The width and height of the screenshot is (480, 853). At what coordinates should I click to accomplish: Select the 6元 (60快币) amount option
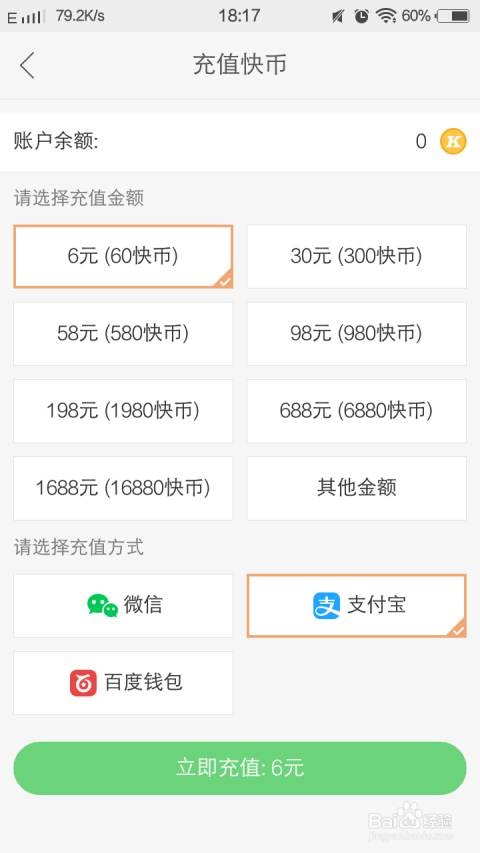pos(123,257)
